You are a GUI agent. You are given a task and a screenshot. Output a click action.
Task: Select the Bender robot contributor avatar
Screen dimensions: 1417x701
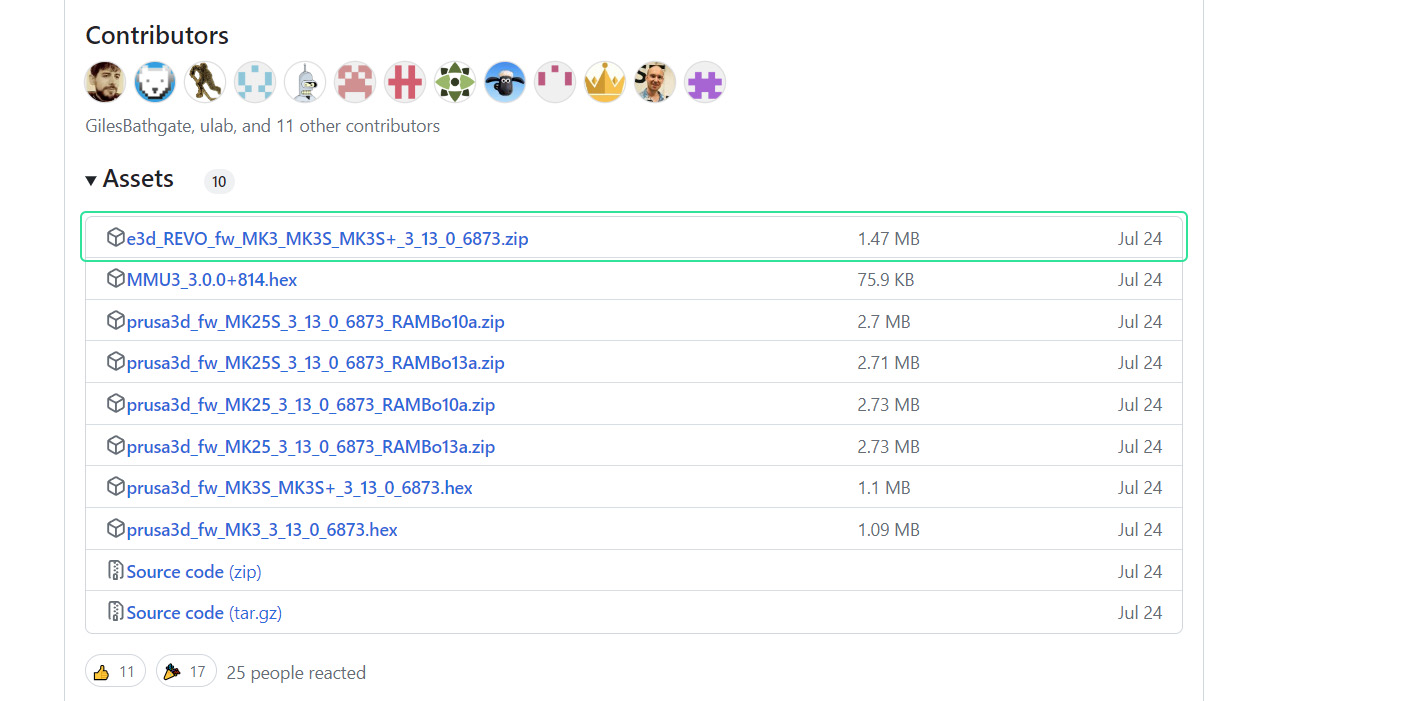pyautogui.click(x=305, y=82)
